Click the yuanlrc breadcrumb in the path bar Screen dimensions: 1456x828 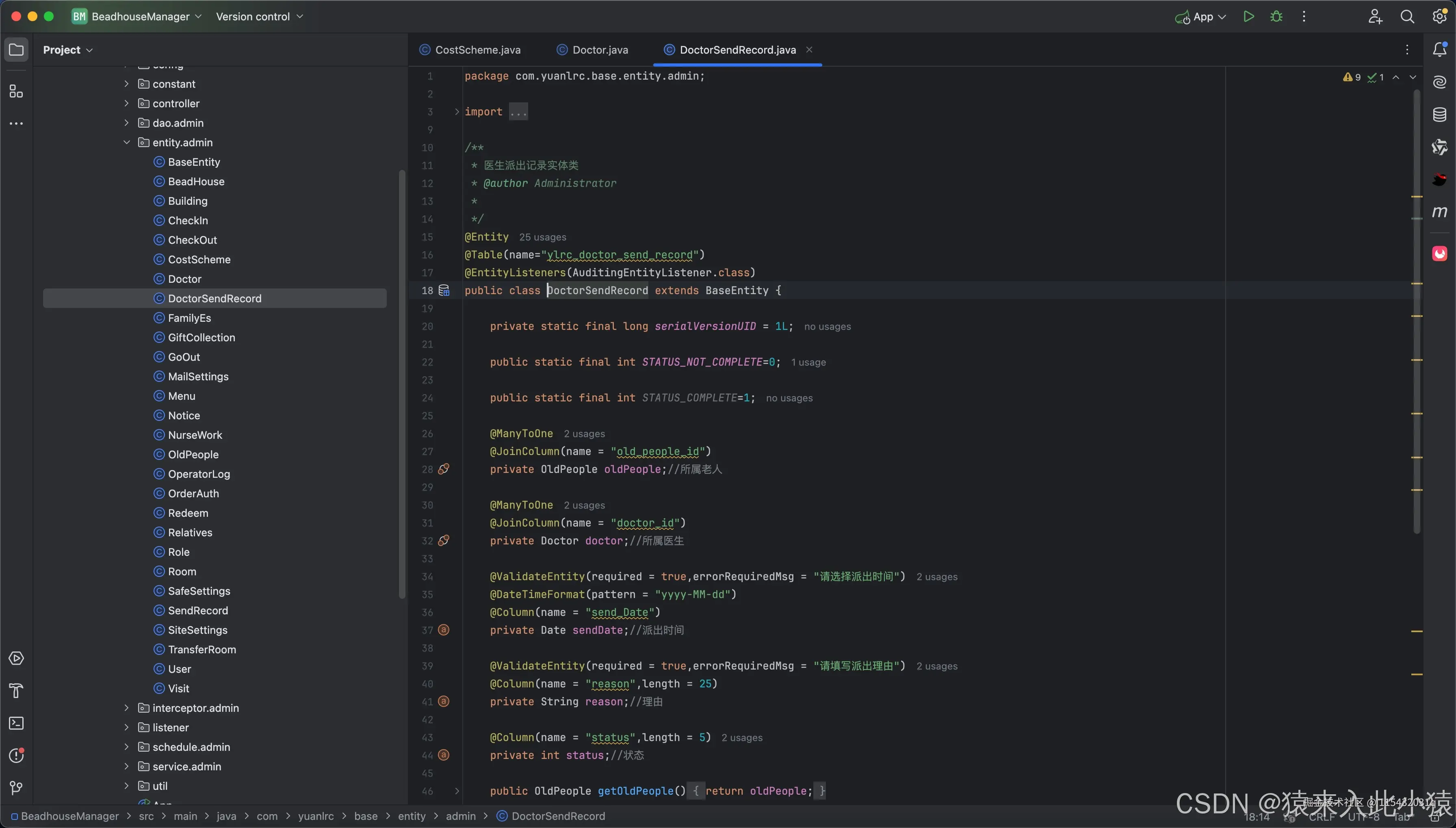pos(316,816)
